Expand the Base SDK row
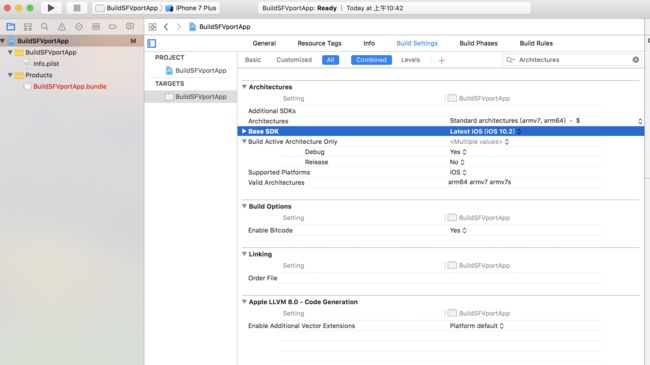The width and height of the screenshot is (650, 365). pyautogui.click(x=244, y=131)
